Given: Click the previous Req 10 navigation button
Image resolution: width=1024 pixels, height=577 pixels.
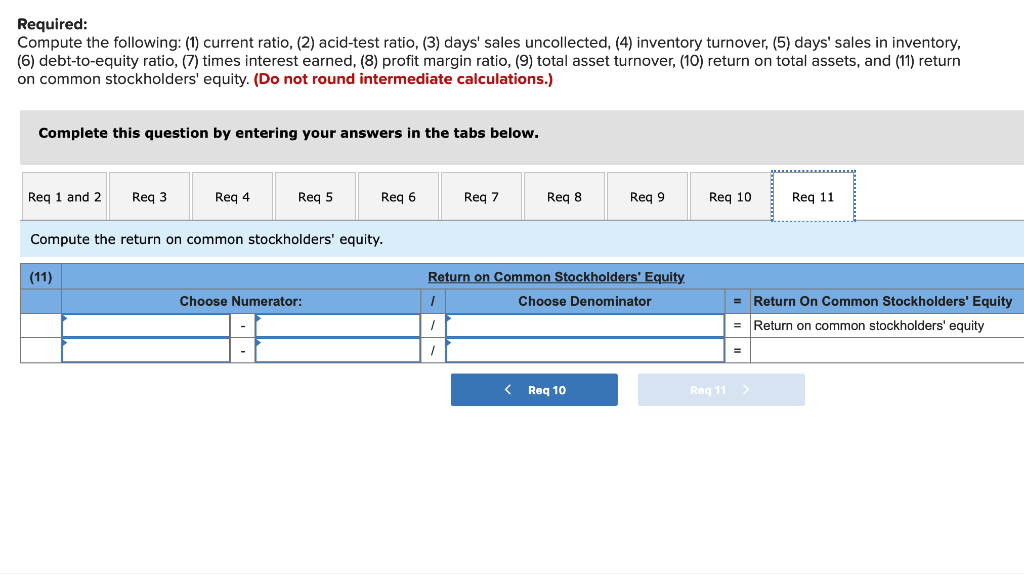Looking at the screenshot, I should [x=534, y=389].
